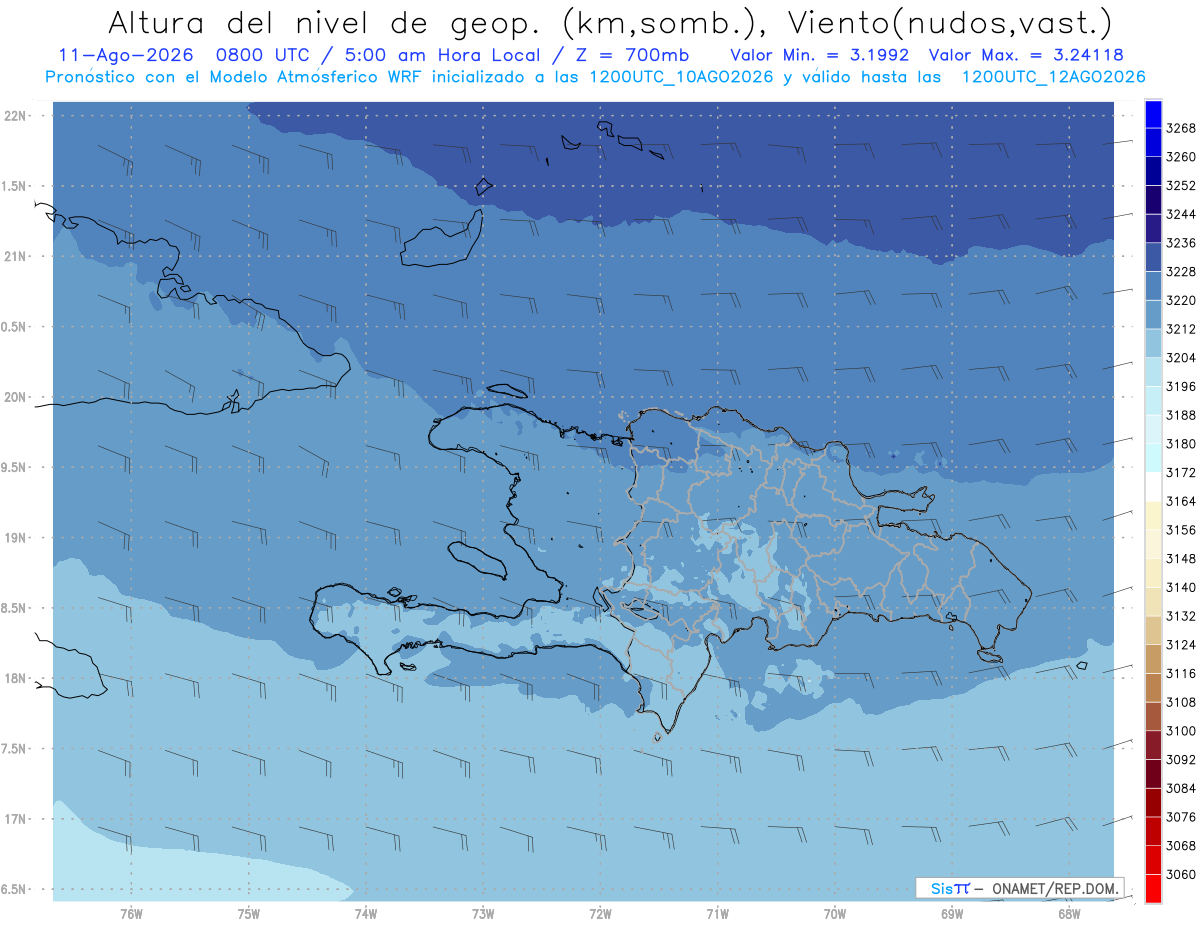Click the '1200UTC_12AGO2026' valid-until time

pyautogui.click(x=1053, y=77)
